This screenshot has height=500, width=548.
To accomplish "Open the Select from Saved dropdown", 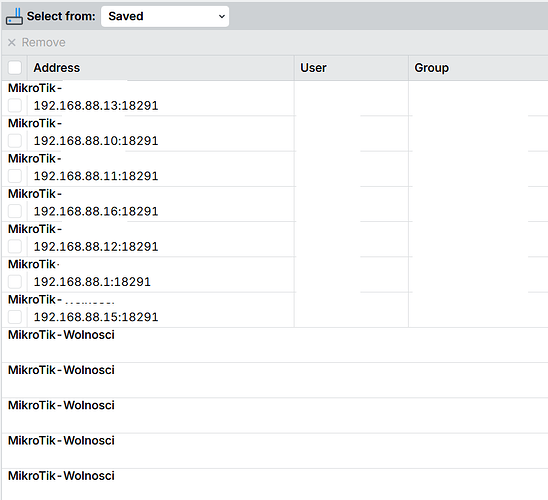I will (x=165, y=16).
